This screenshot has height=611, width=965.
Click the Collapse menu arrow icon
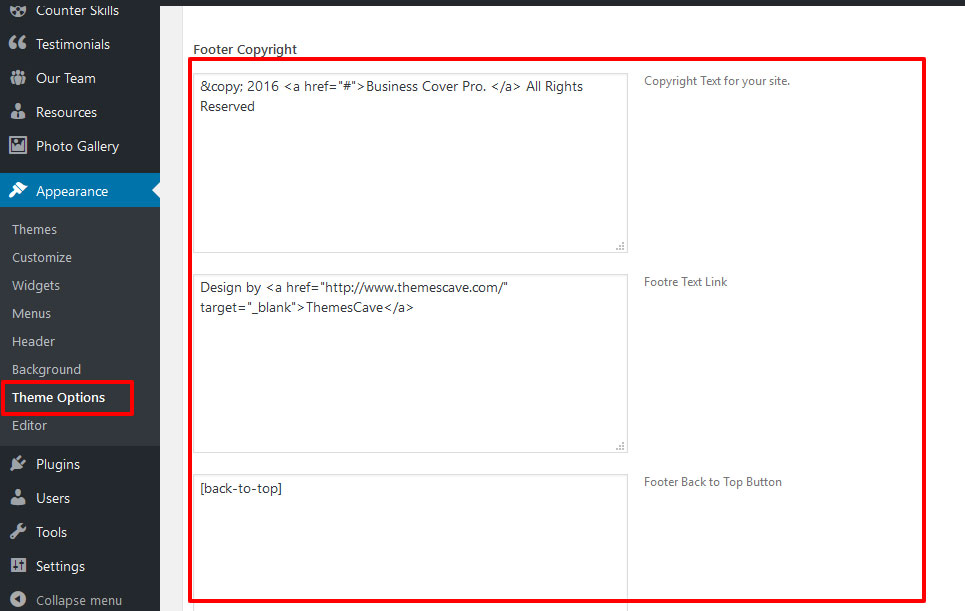click(x=18, y=599)
